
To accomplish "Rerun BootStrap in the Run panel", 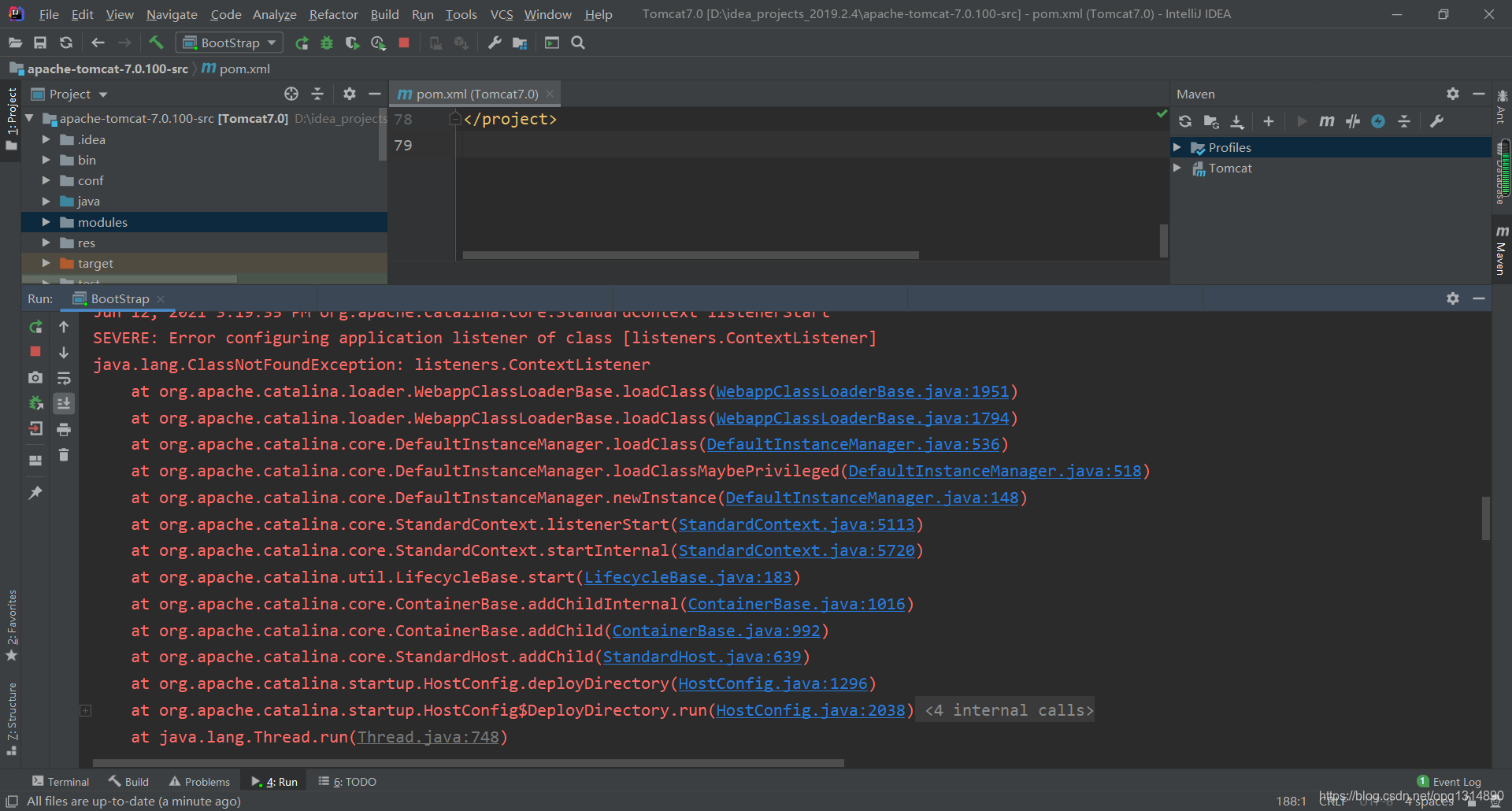I will click(35, 326).
